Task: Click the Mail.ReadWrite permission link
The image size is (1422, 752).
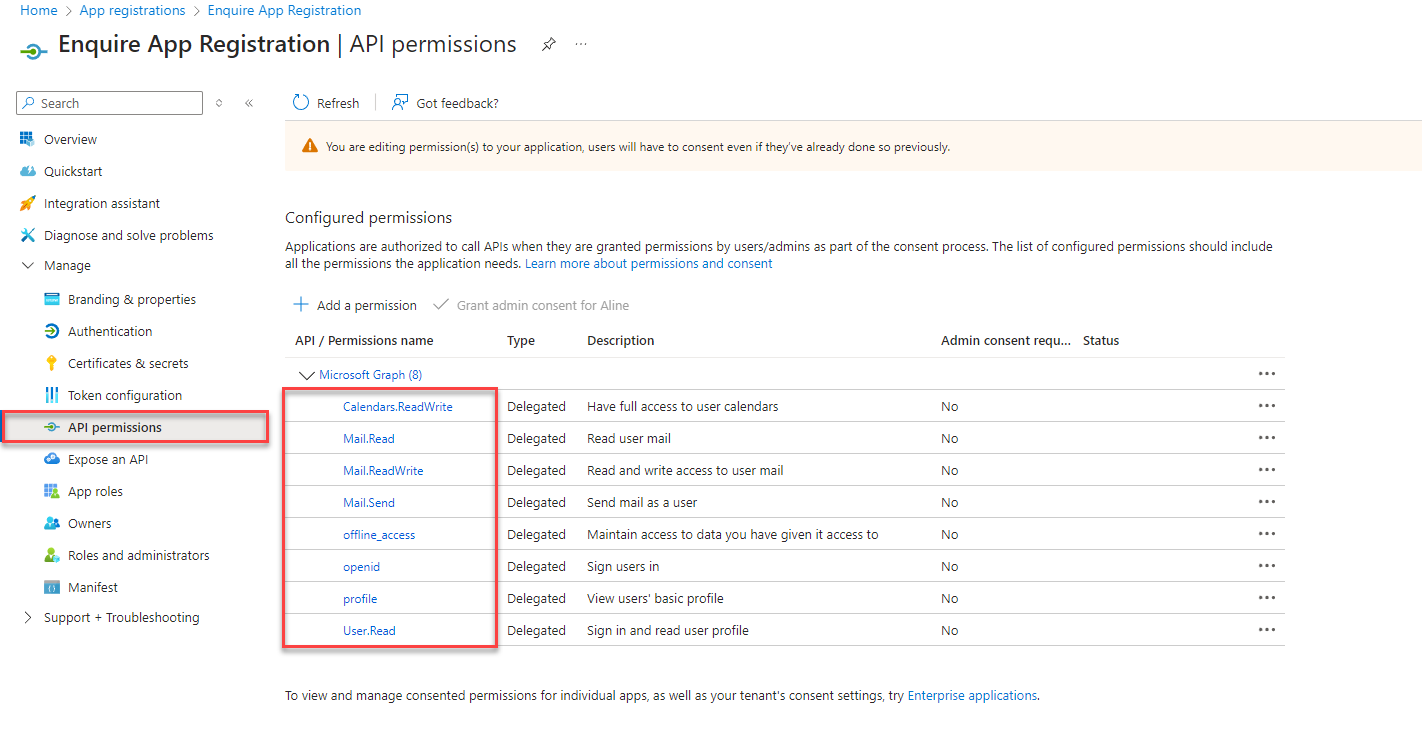Action: 383,470
